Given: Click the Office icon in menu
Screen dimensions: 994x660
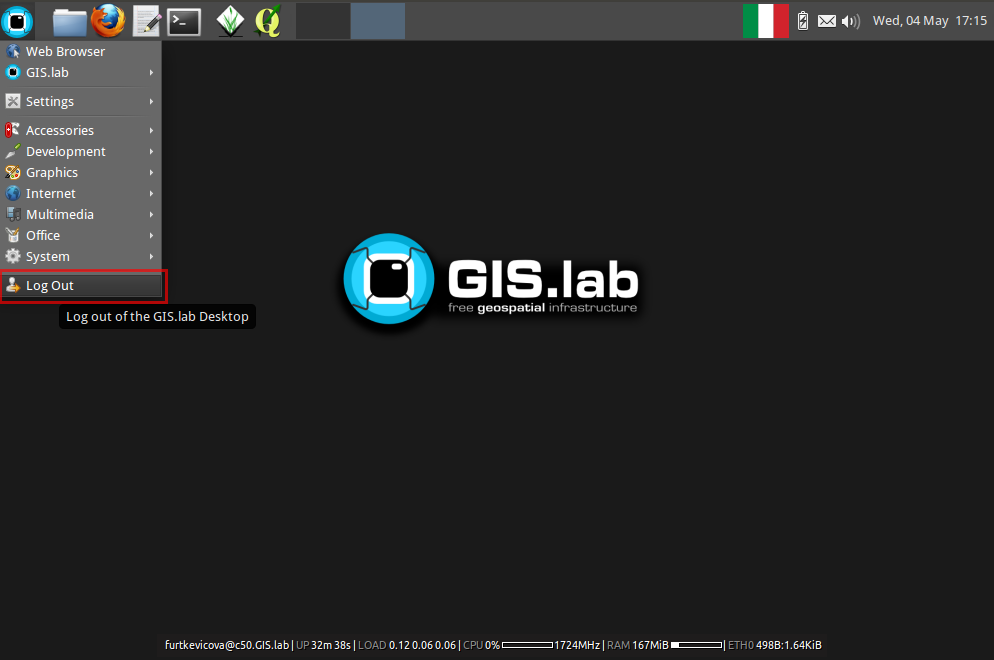Looking at the screenshot, I should 13,235.
